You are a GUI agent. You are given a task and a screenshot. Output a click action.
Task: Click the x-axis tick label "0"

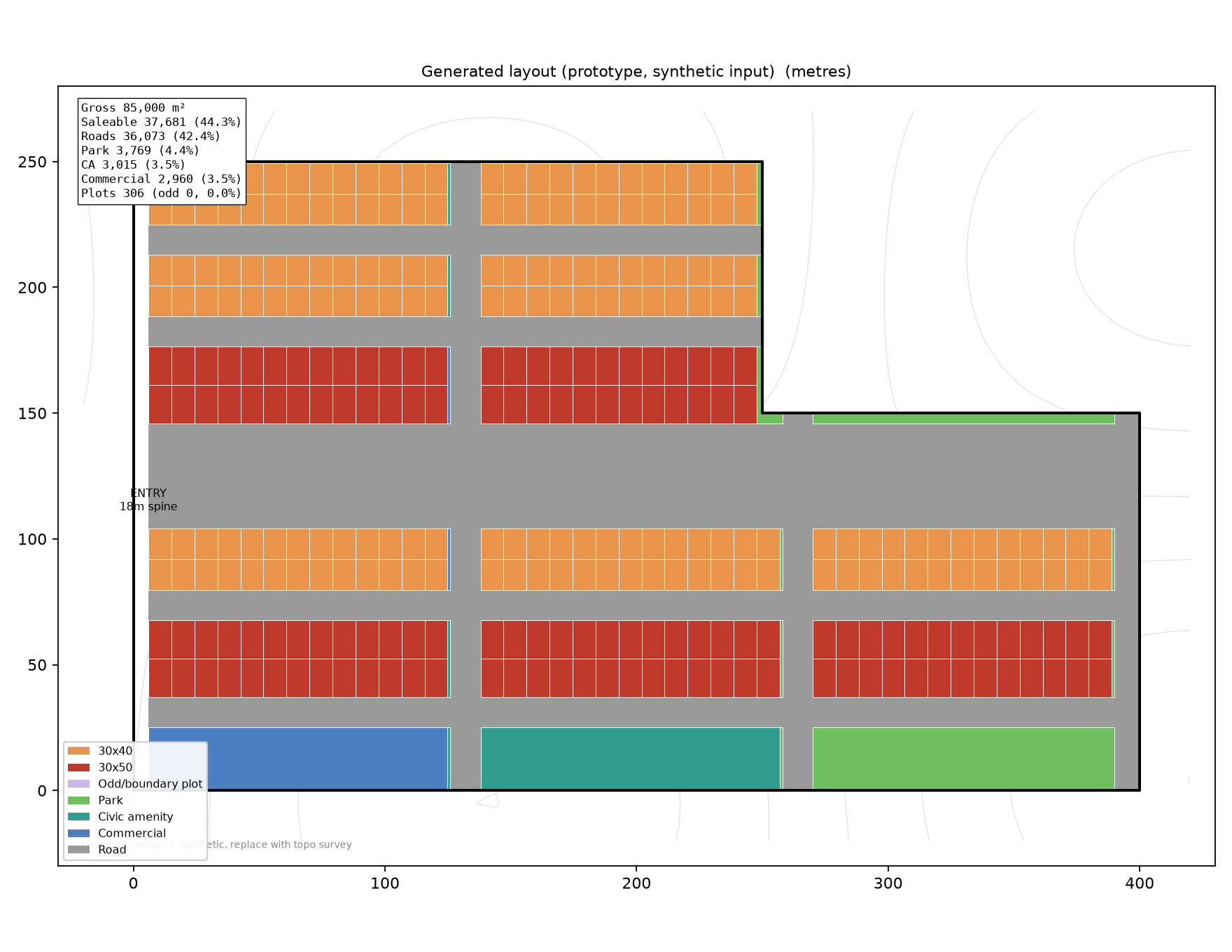pos(133,883)
